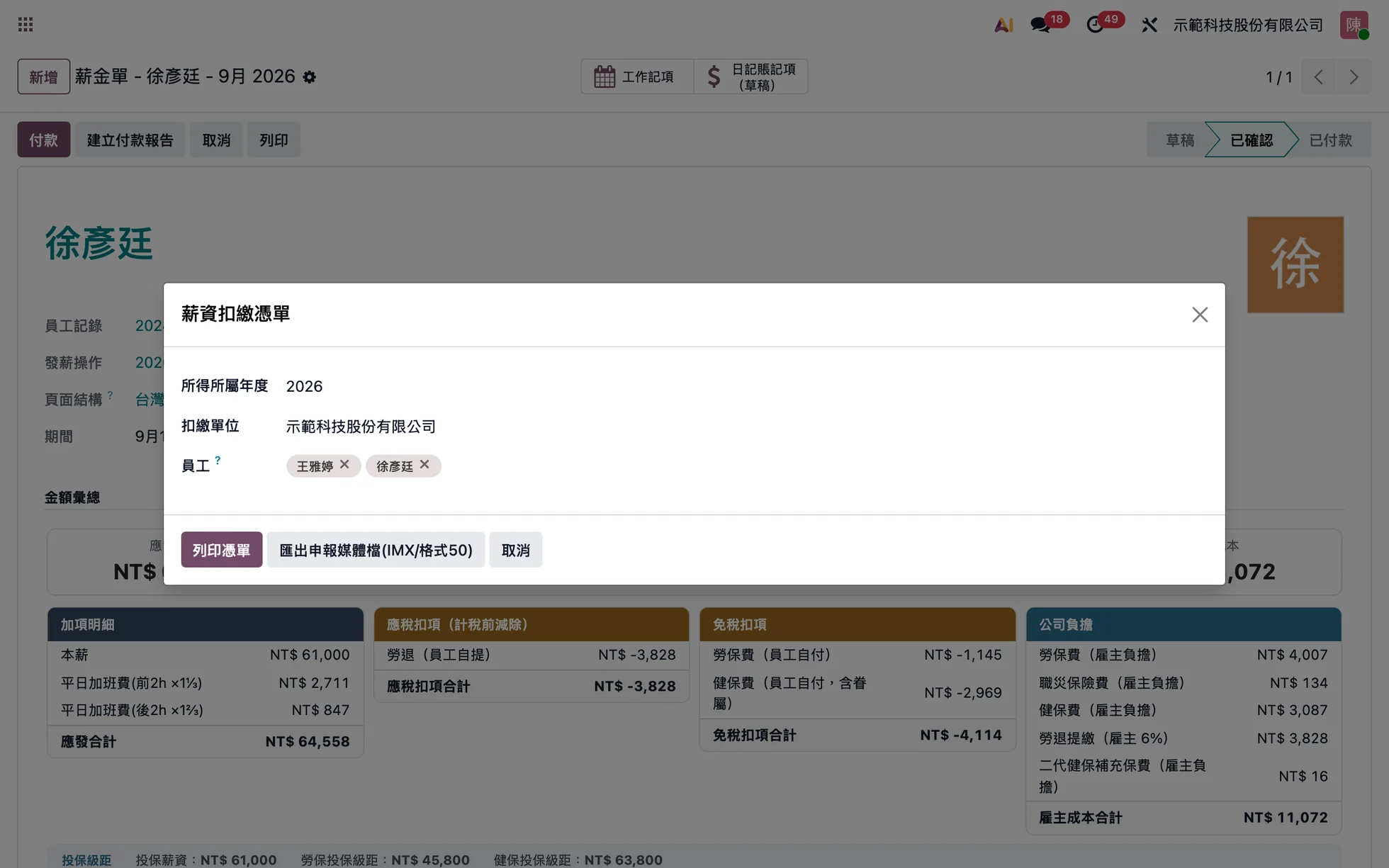1389x868 pixels.
Task: Click 免稅扣項合計 row
Action: click(857, 735)
